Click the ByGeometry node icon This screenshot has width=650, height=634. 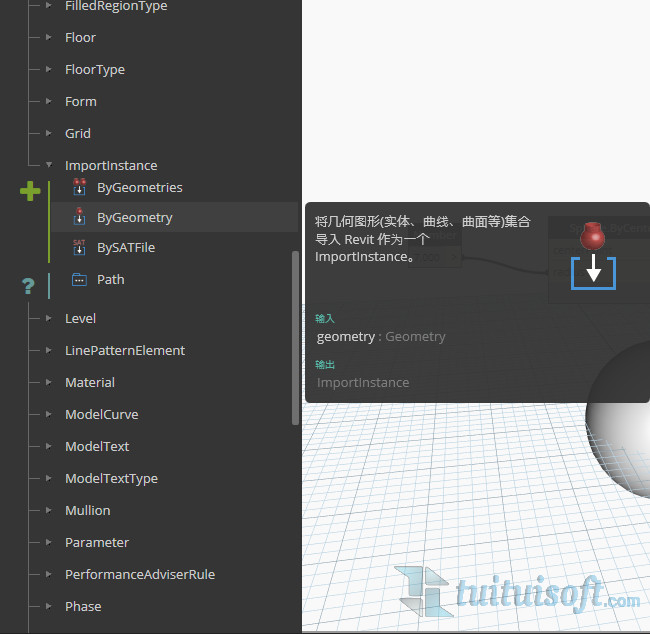coord(80,217)
